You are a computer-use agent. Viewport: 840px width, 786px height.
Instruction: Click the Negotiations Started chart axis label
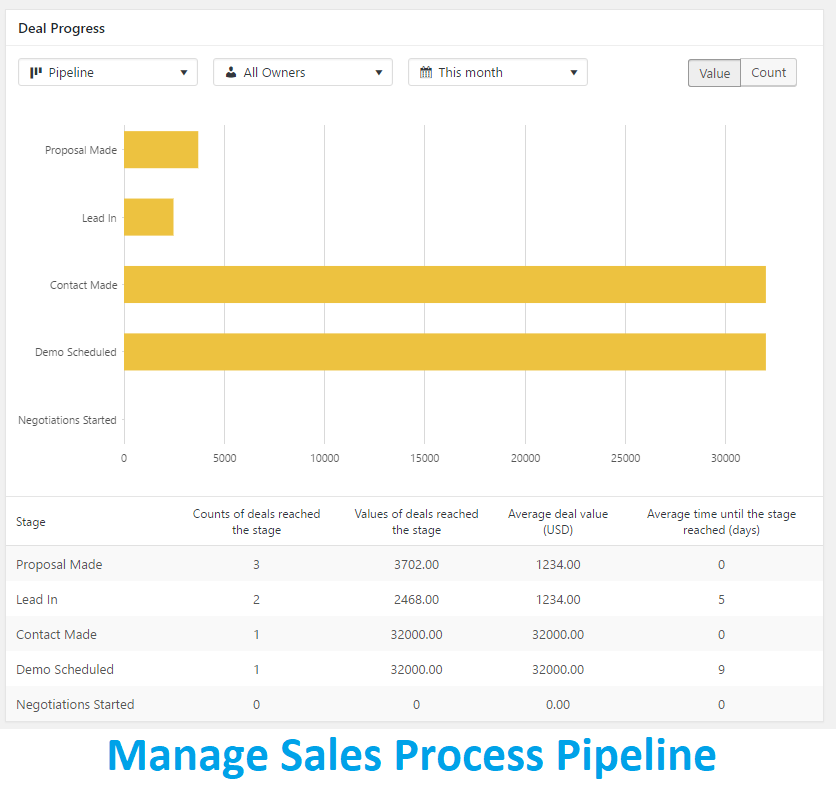pyautogui.click(x=67, y=420)
